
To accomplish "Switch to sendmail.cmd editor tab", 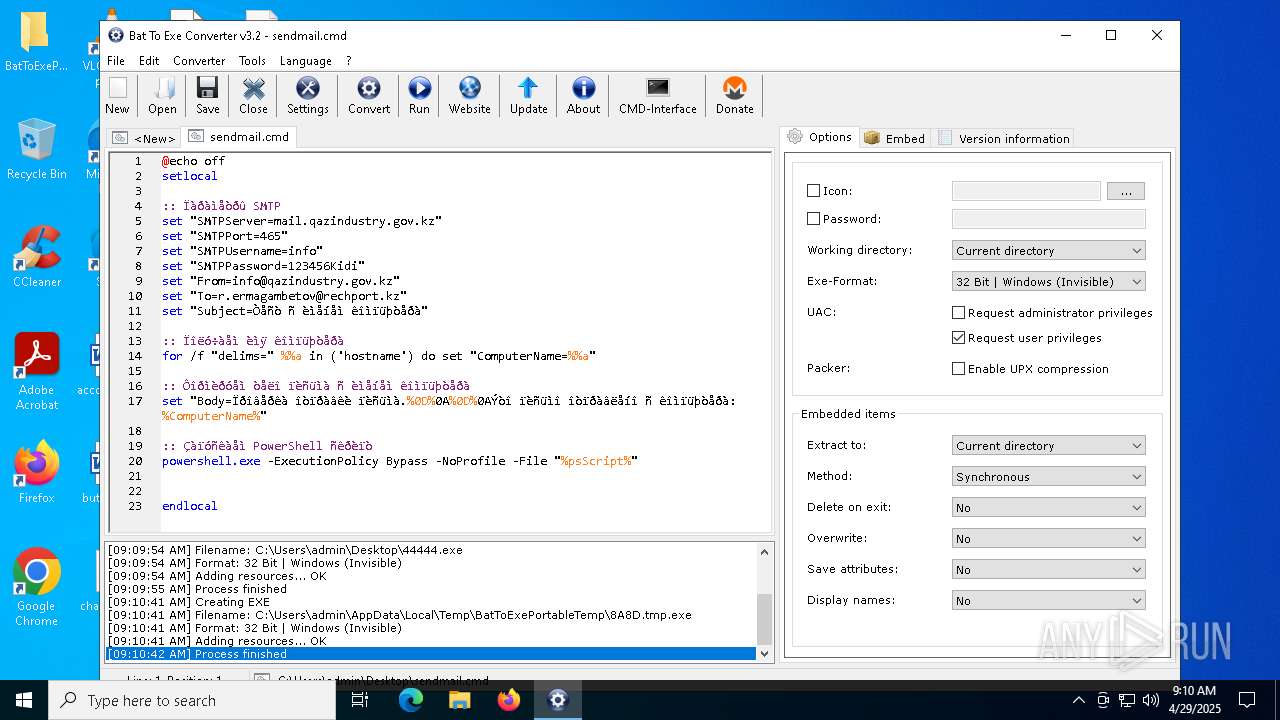I will 240,137.
